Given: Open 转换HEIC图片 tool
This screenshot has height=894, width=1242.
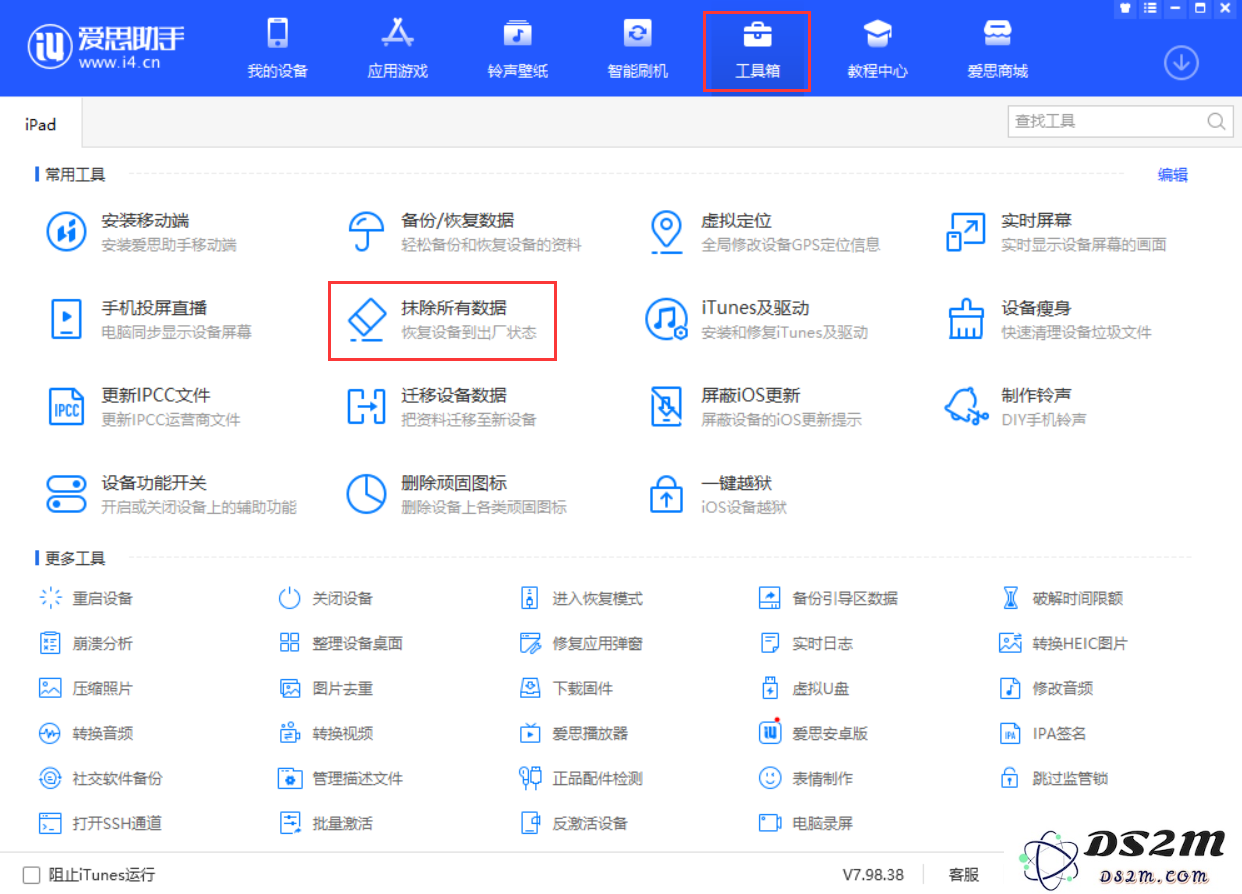Looking at the screenshot, I should tap(1063, 643).
